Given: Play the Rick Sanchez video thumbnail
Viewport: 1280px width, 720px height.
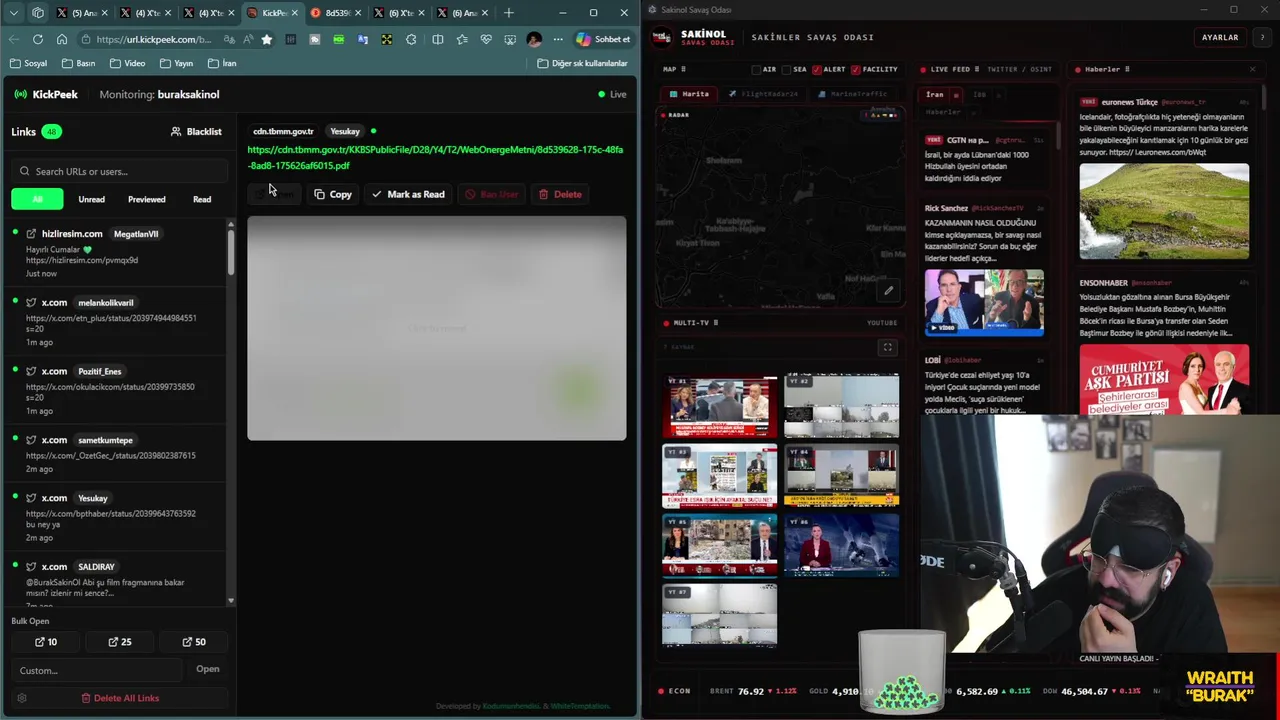Looking at the screenshot, I should 984,301.
